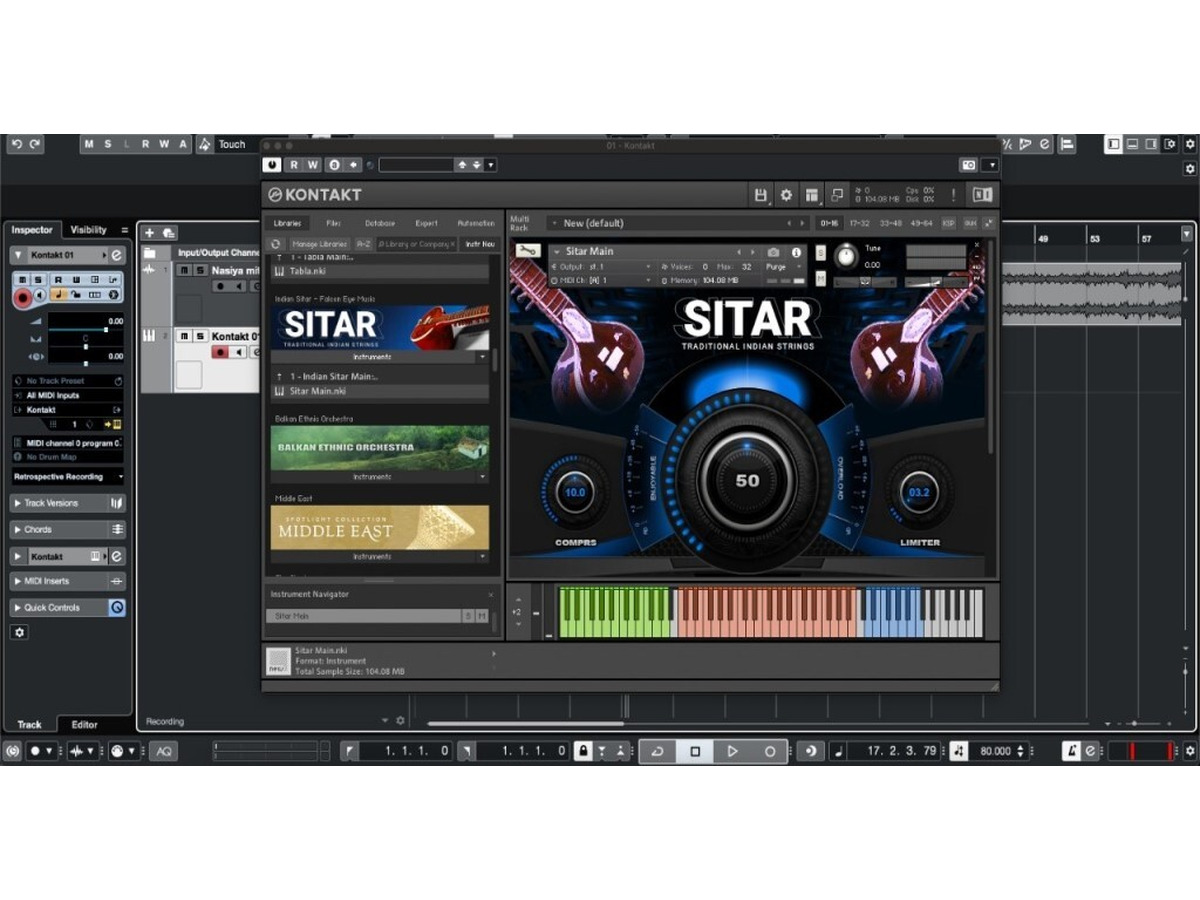The width and height of the screenshot is (1200, 900).
Task: Click the transport Stop button
Action: pyautogui.click(x=695, y=751)
